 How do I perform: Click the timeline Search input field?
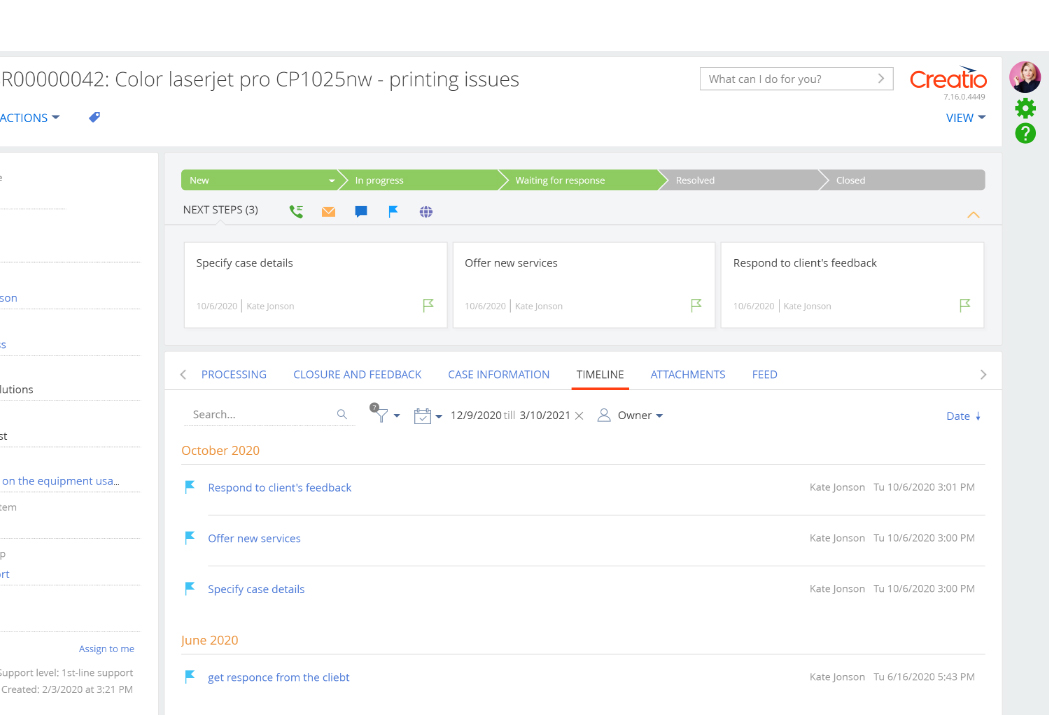click(260, 414)
